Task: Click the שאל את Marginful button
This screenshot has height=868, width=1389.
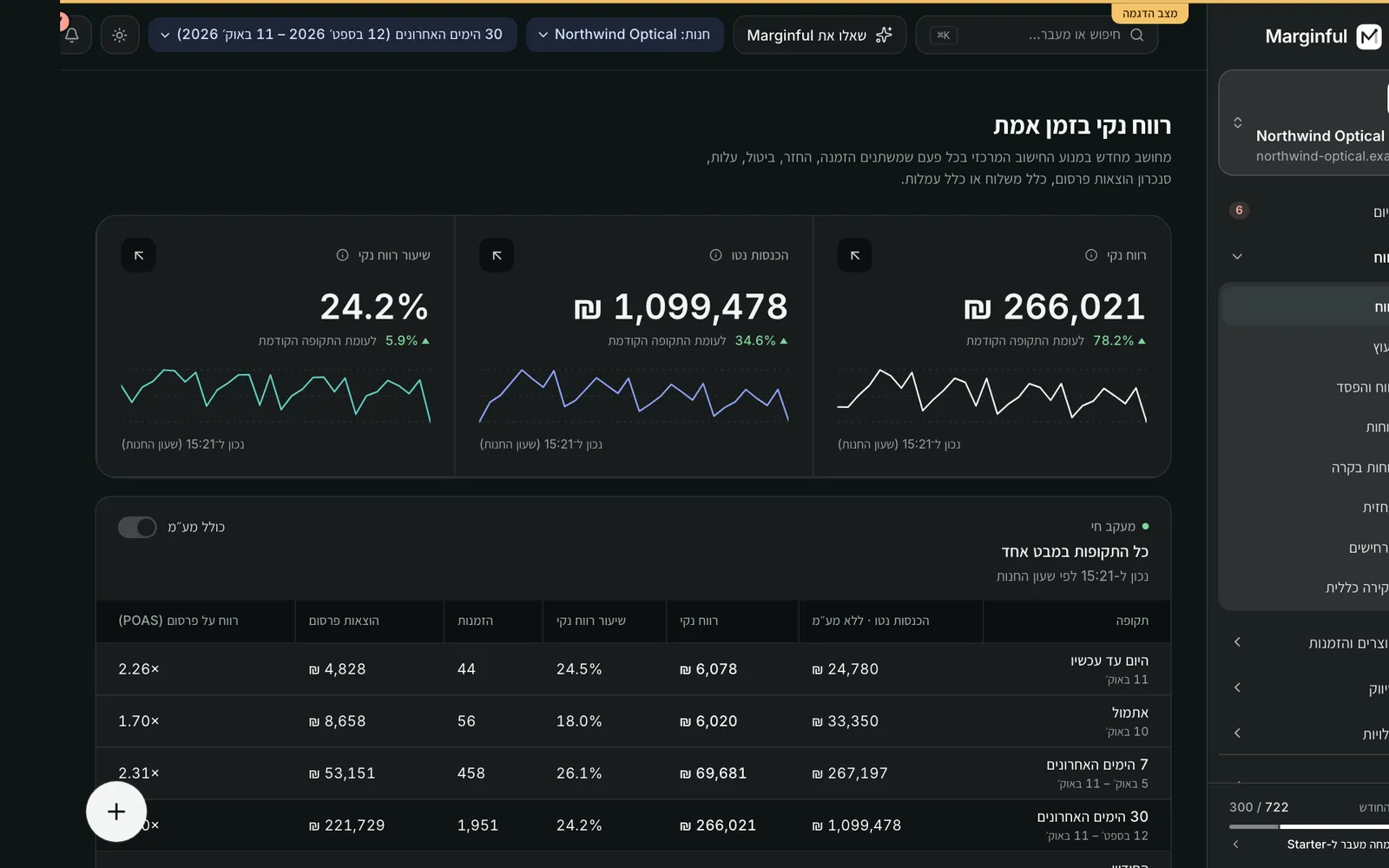Action: 820,35
